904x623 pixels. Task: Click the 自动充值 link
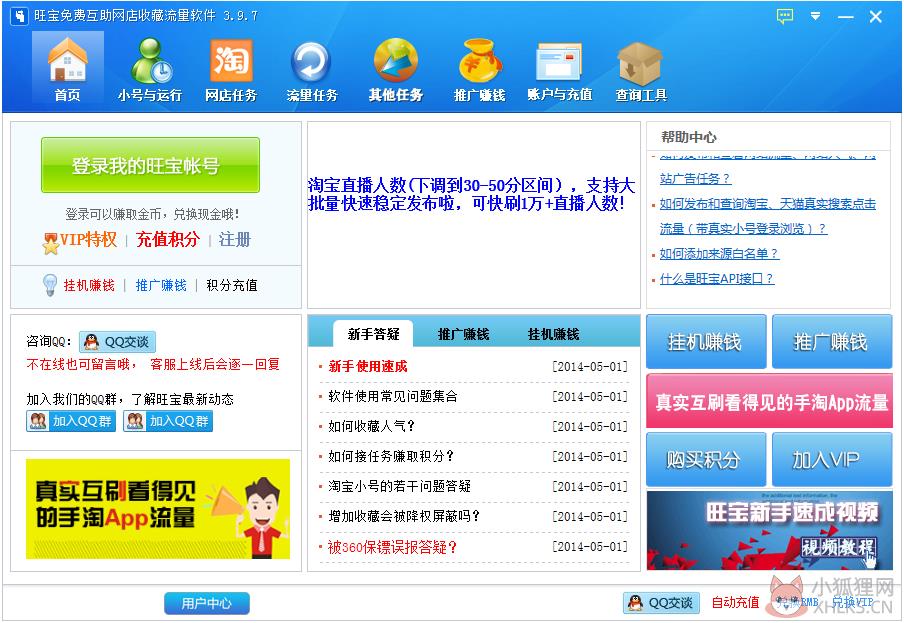coord(735,603)
